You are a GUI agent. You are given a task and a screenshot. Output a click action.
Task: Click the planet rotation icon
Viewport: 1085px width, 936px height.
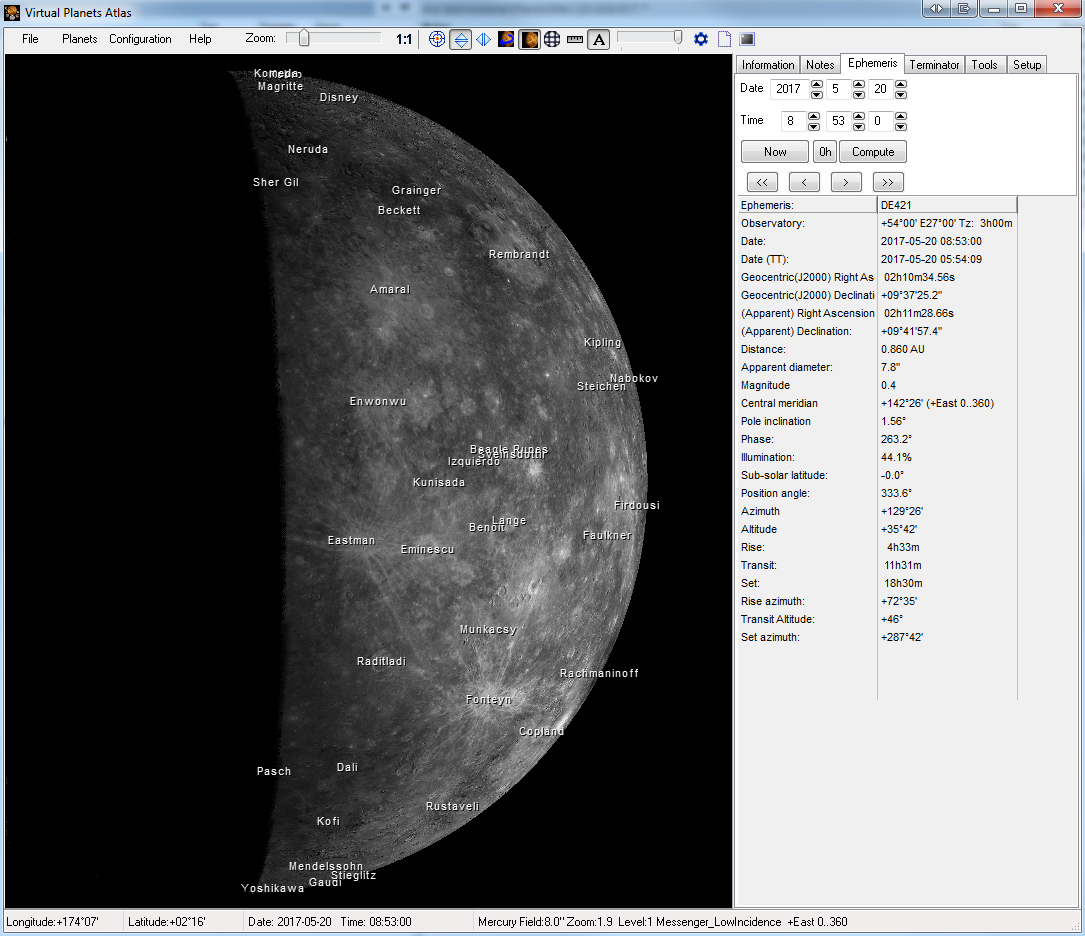pyautogui.click(x=507, y=39)
